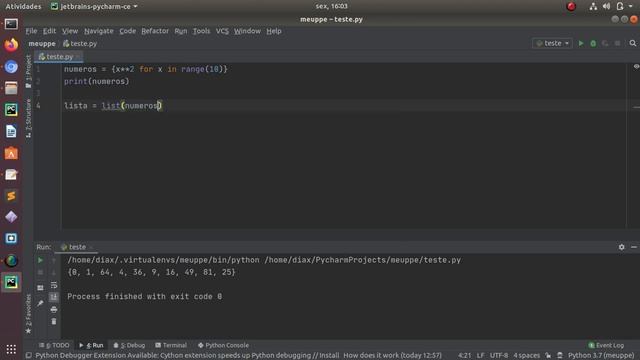Toggle read-only lock in status bar
640x360 pixels.
pyautogui.click(x=548, y=356)
